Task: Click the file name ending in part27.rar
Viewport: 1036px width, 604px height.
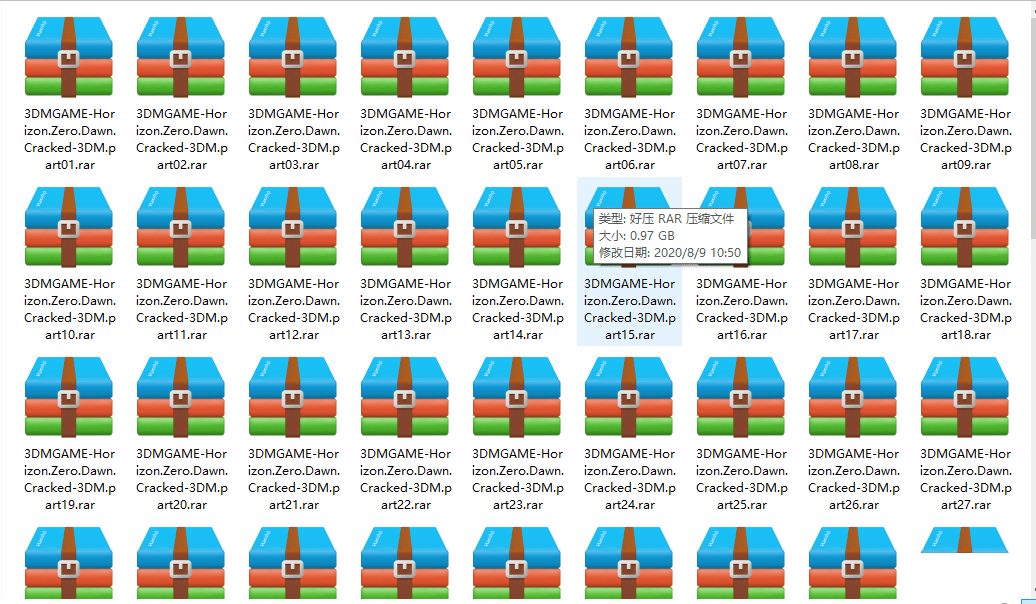Action: [x=966, y=479]
